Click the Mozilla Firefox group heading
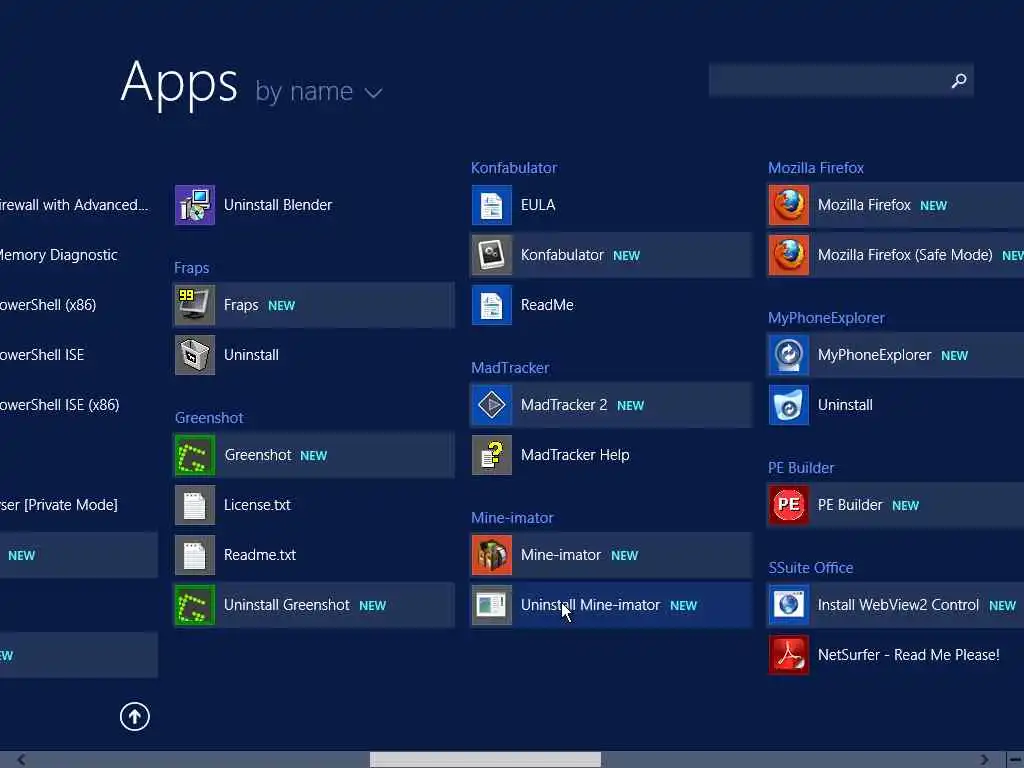 point(816,168)
